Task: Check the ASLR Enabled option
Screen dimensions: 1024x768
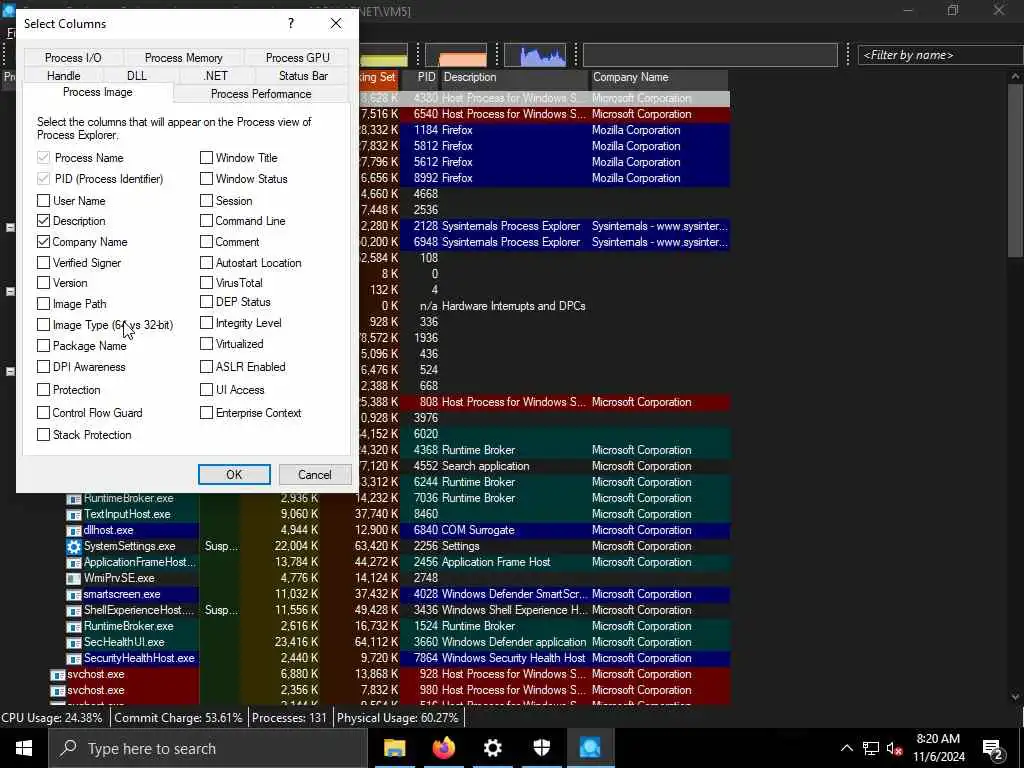Action: click(x=206, y=366)
